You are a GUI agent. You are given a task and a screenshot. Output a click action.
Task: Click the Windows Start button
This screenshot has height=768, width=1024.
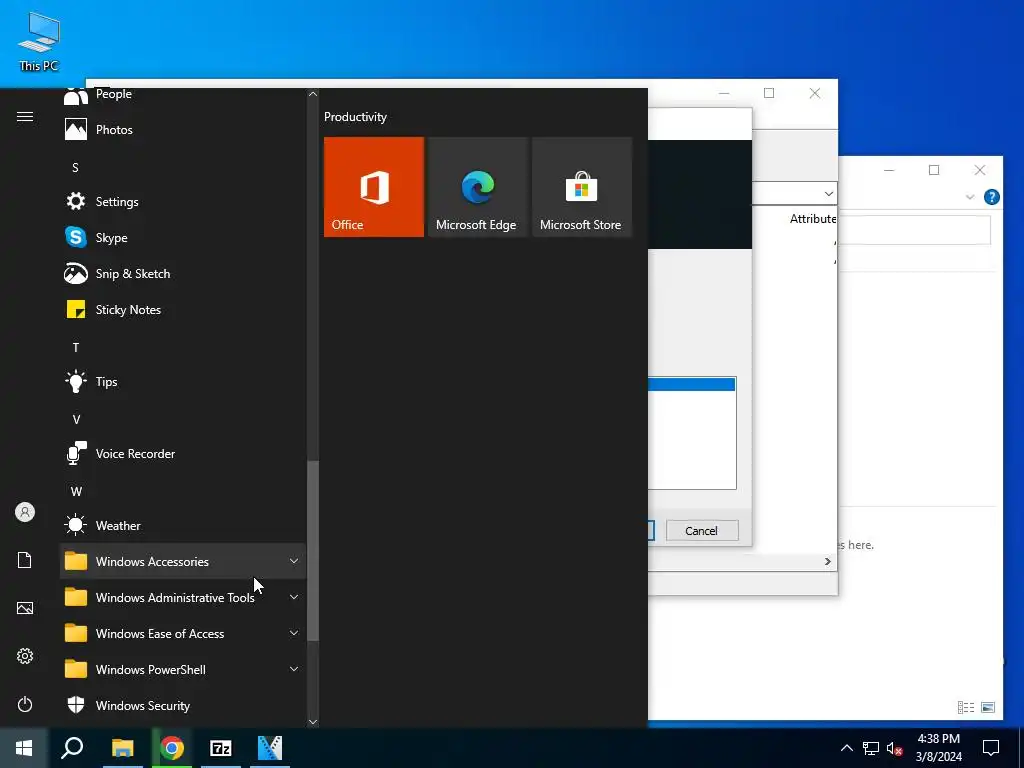pos(24,748)
